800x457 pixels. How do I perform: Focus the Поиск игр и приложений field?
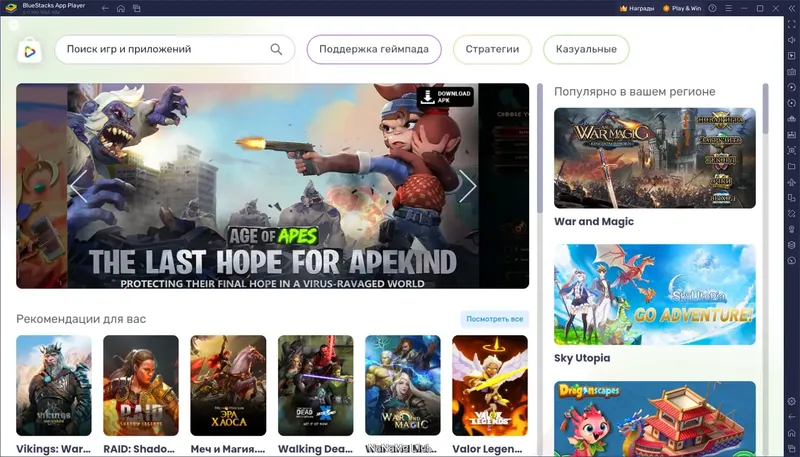(x=174, y=49)
